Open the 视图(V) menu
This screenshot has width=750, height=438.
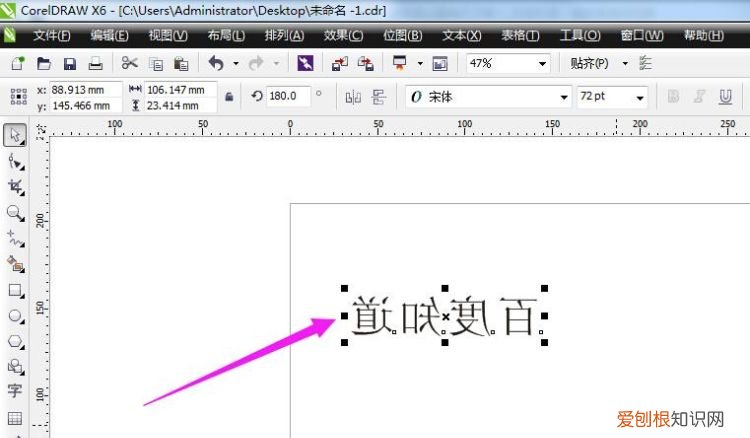tap(168, 35)
